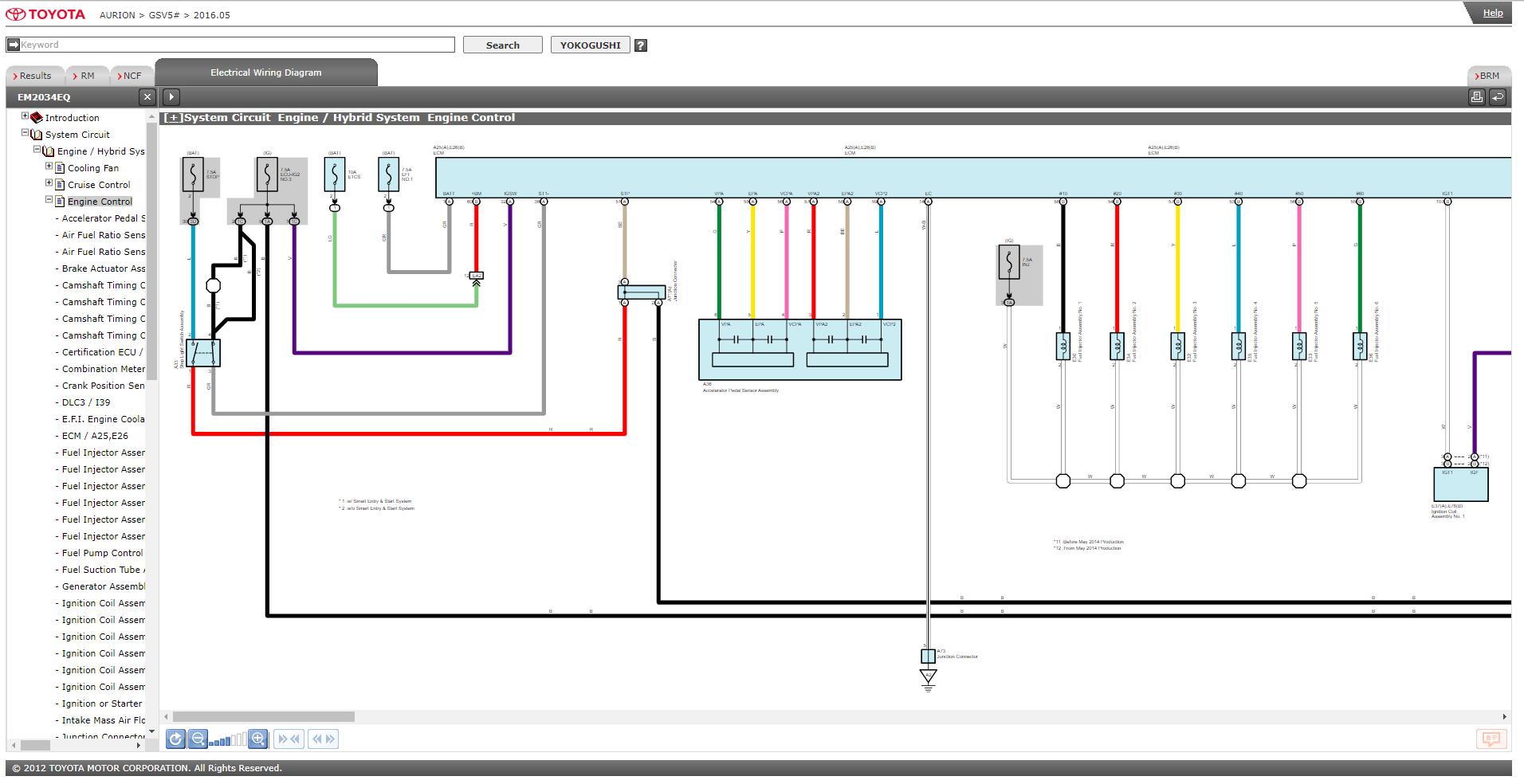Open the question mark help icon
This screenshot has width=1524, height=784.
(641, 45)
